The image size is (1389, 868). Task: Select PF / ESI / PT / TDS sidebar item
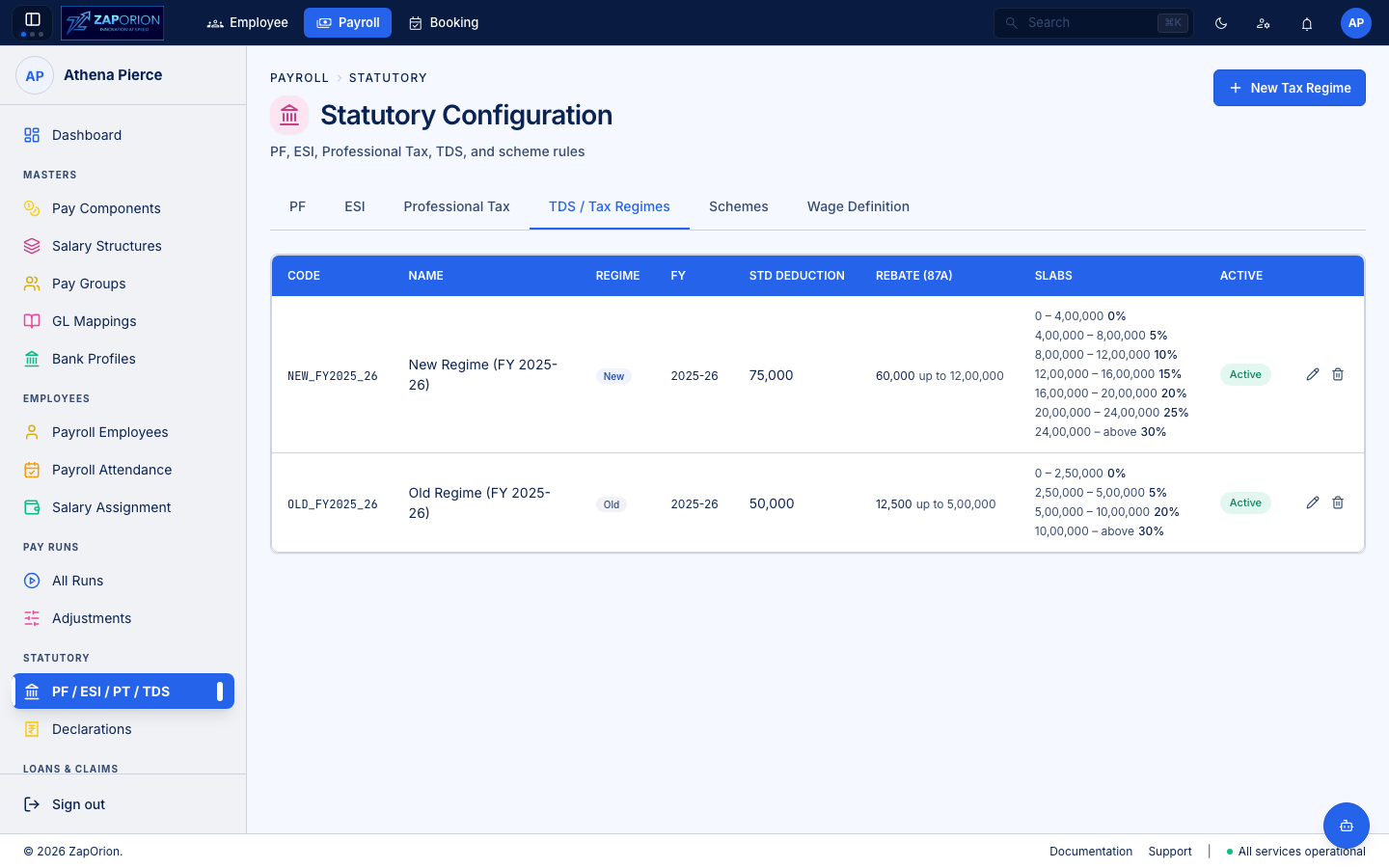click(123, 692)
